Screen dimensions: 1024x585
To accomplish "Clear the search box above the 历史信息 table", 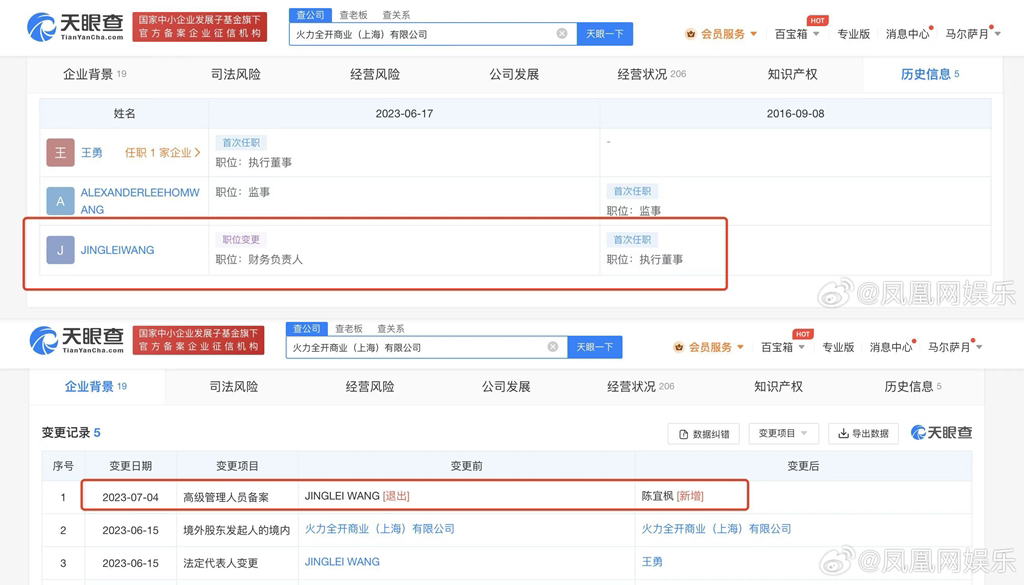I will 562,33.
